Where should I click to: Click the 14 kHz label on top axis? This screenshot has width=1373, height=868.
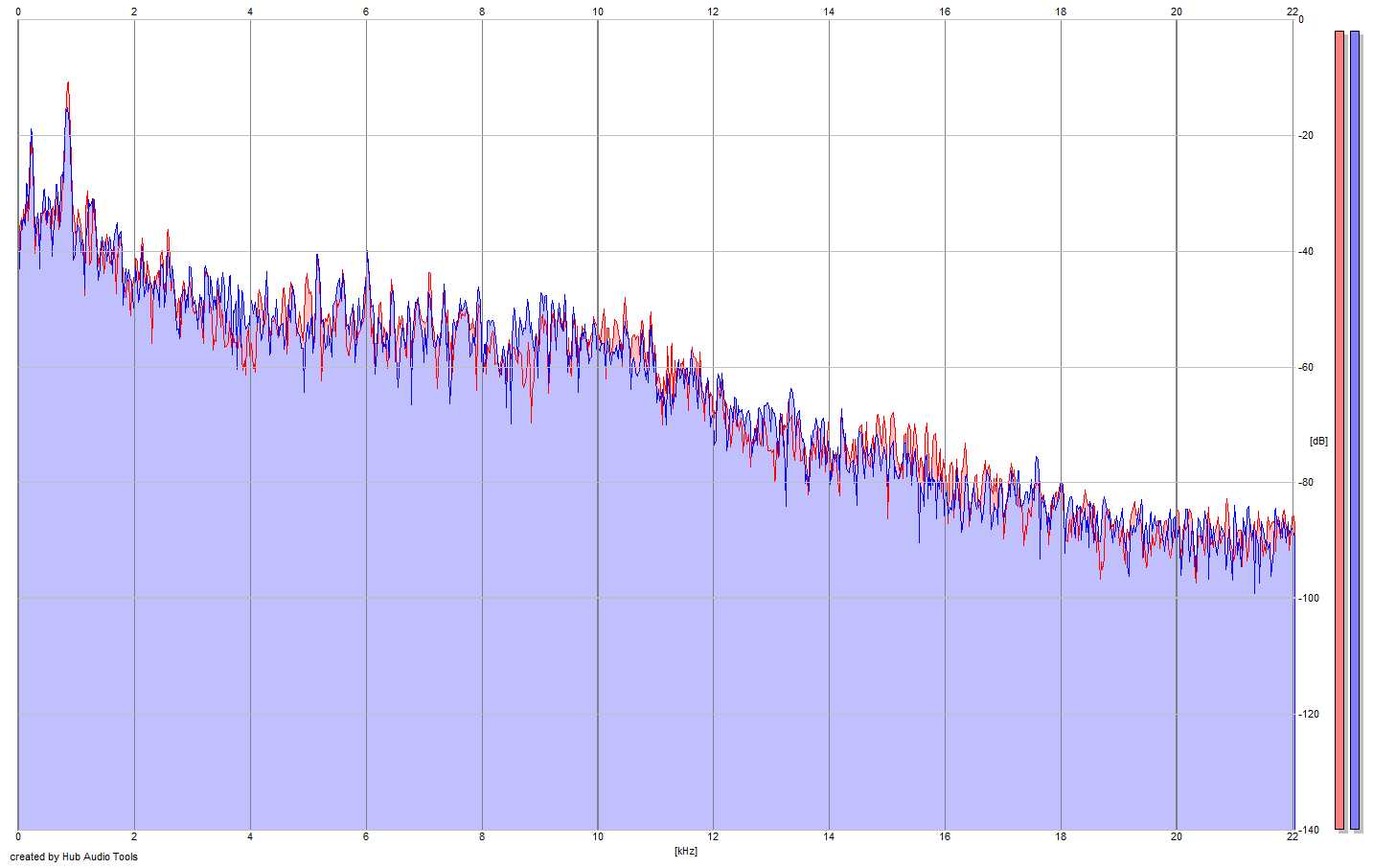829,11
